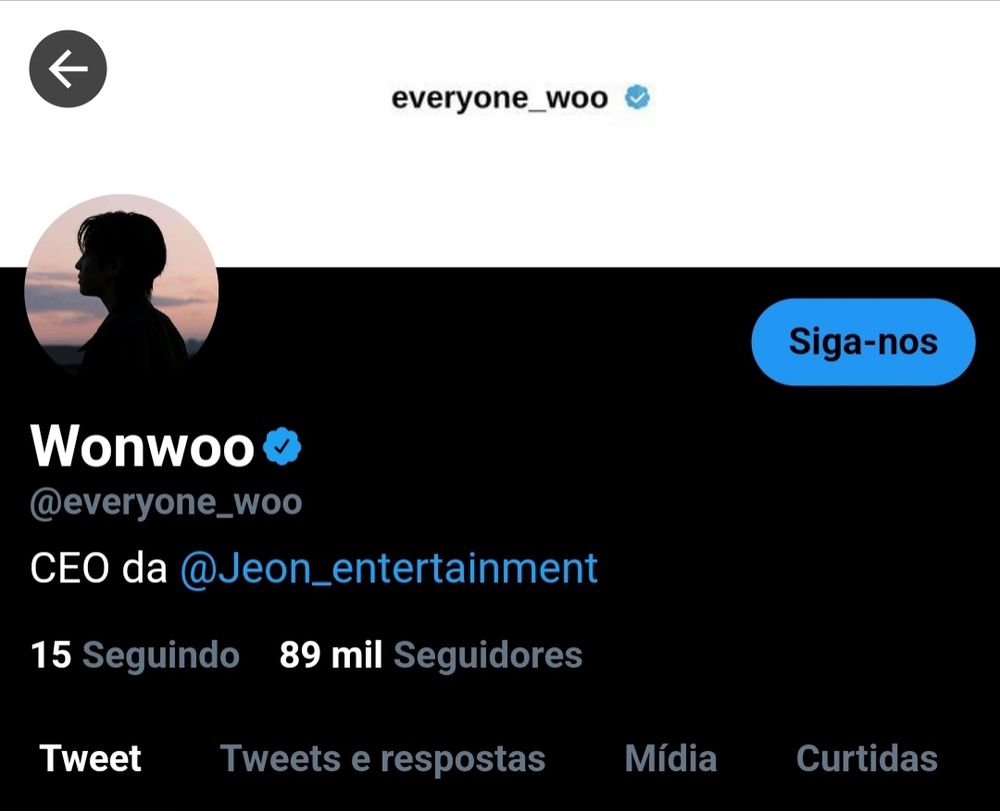Click the everyone_woo header title

click(x=499, y=99)
